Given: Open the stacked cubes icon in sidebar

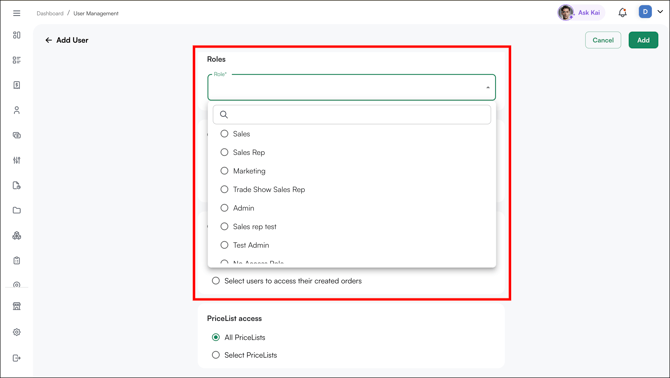Looking at the screenshot, I should click(x=17, y=235).
